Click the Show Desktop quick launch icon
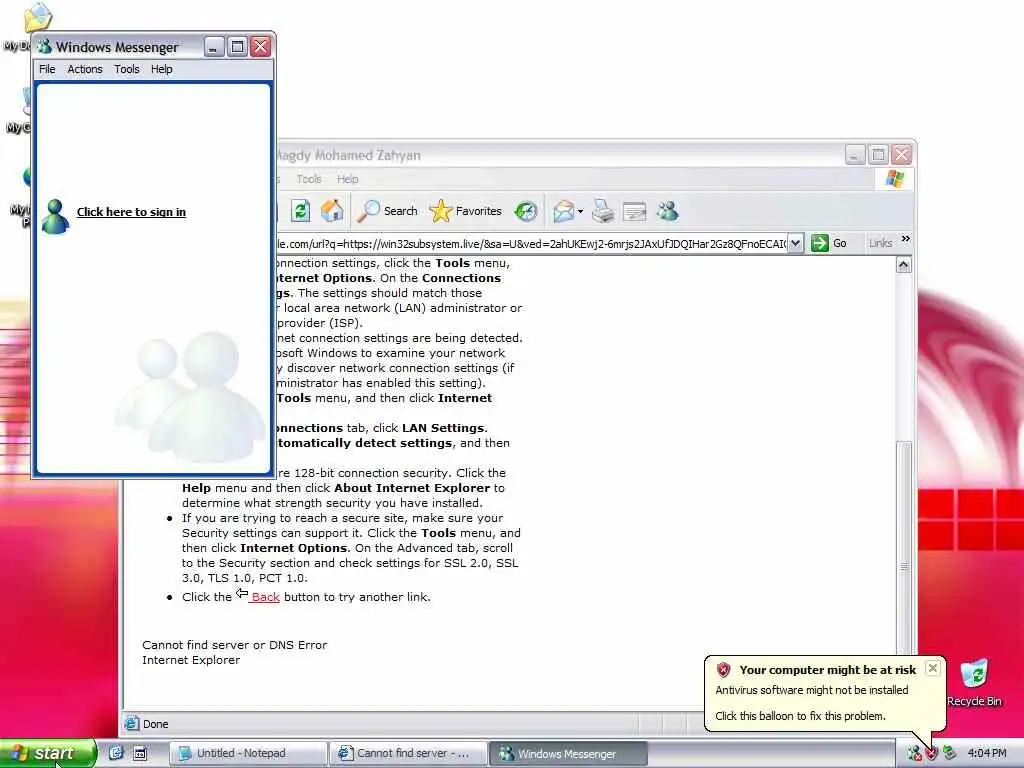The height and width of the screenshot is (768, 1024). (140, 753)
